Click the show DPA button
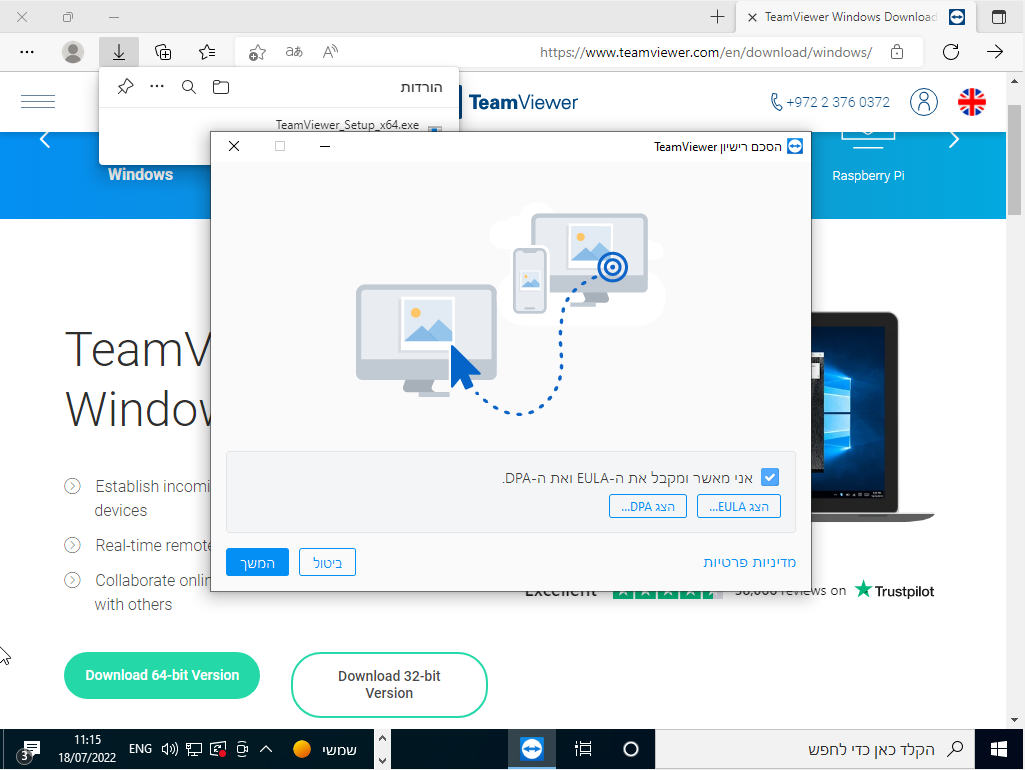Viewport: 1025px width, 770px height. click(x=648, y=507)
